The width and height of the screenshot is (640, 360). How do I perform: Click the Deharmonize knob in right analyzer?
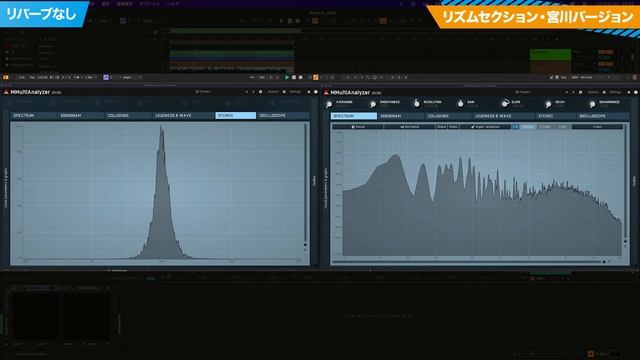pyautogui.click(x=593, y=104)
